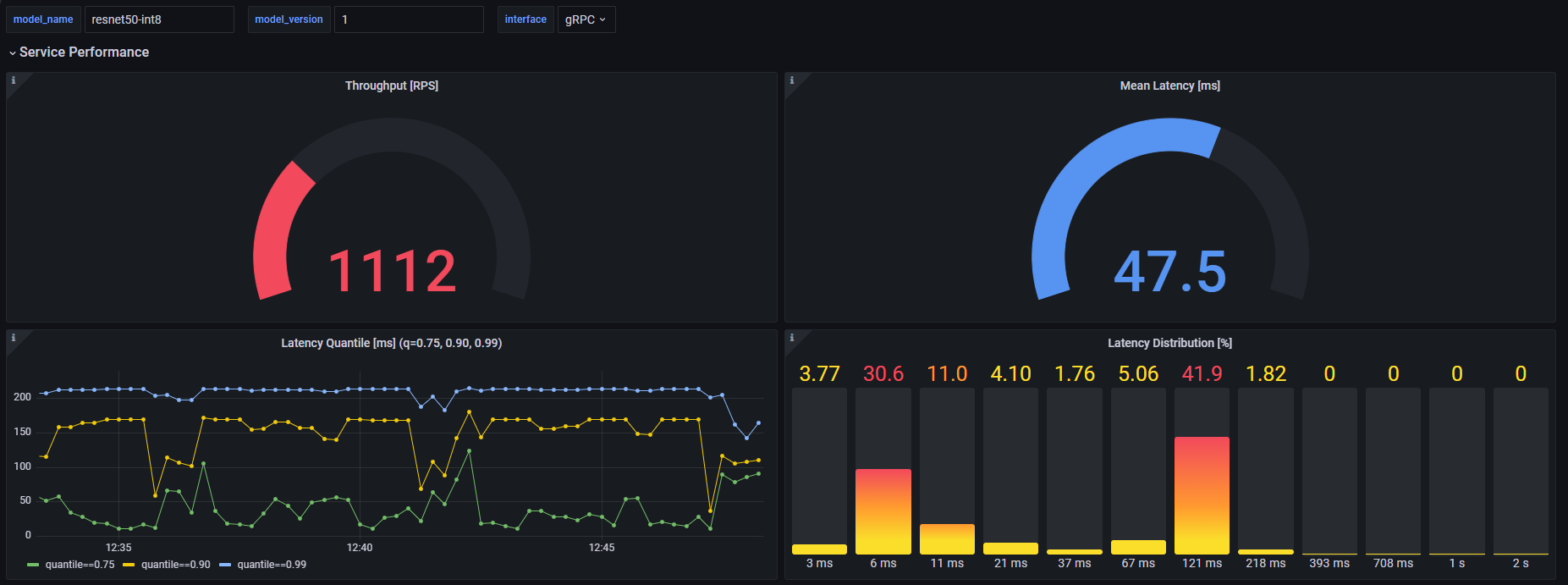Toggle the quantile==0.90 legend series

(x=175, y=565)
